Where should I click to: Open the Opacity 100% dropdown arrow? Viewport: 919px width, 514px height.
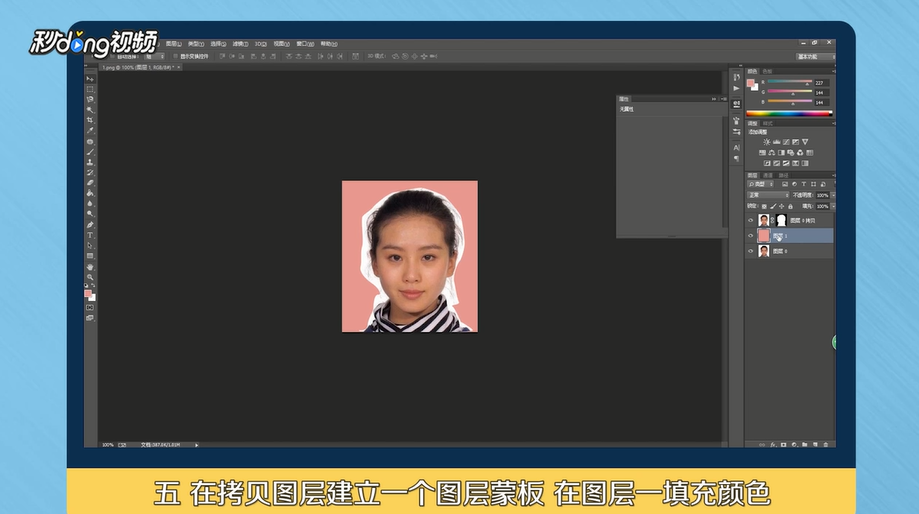tap(833, 195)
